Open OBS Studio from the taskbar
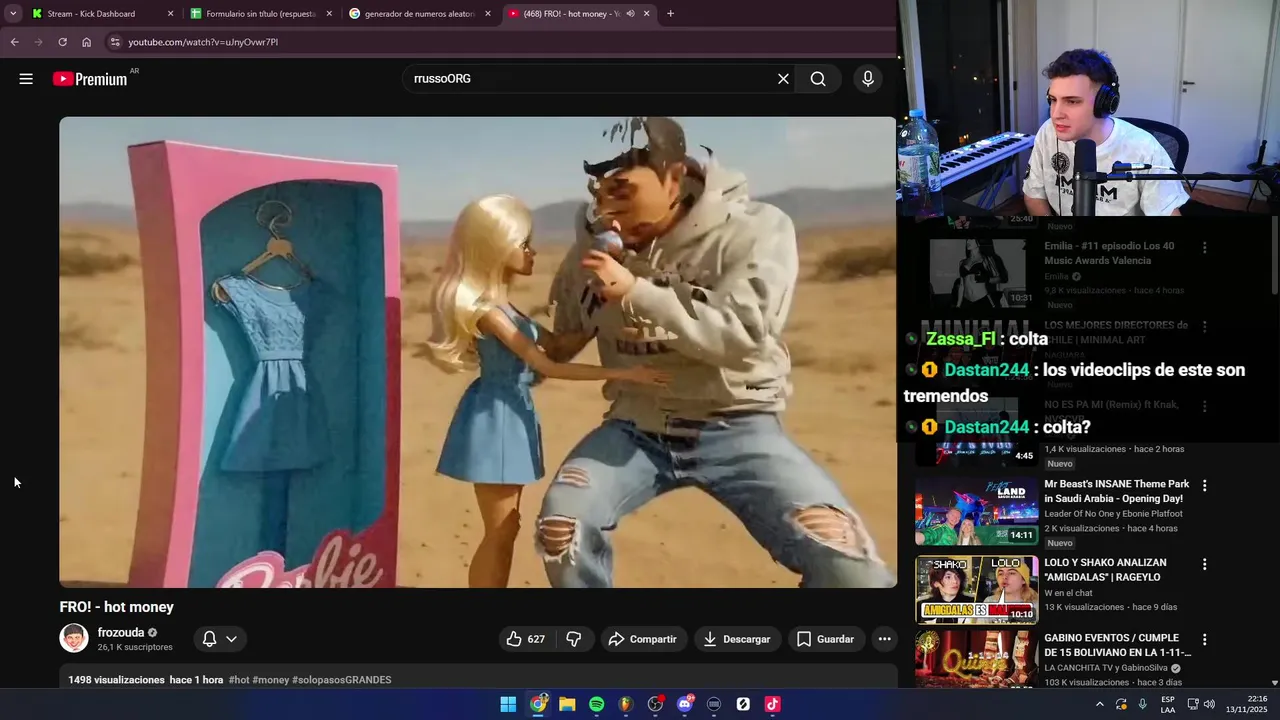 point(655,704)
